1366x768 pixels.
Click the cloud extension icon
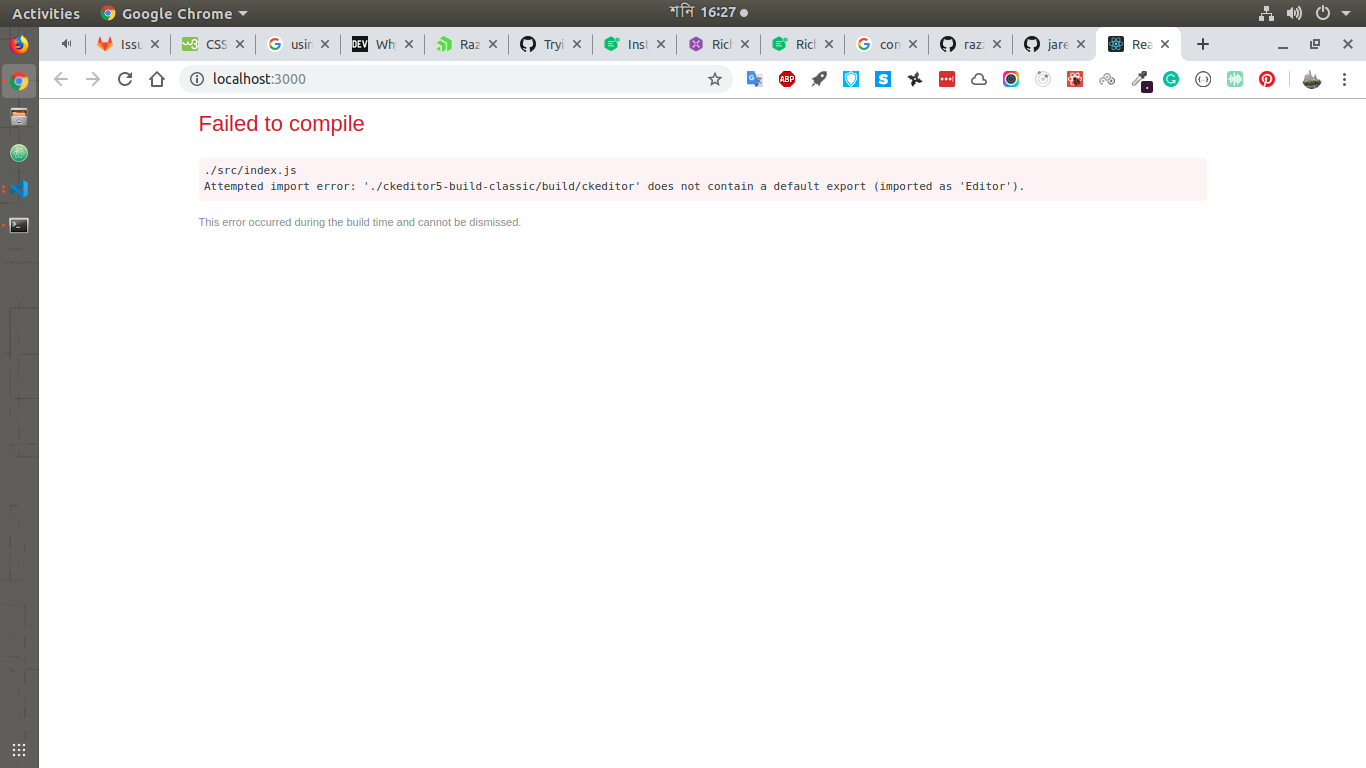978,79
